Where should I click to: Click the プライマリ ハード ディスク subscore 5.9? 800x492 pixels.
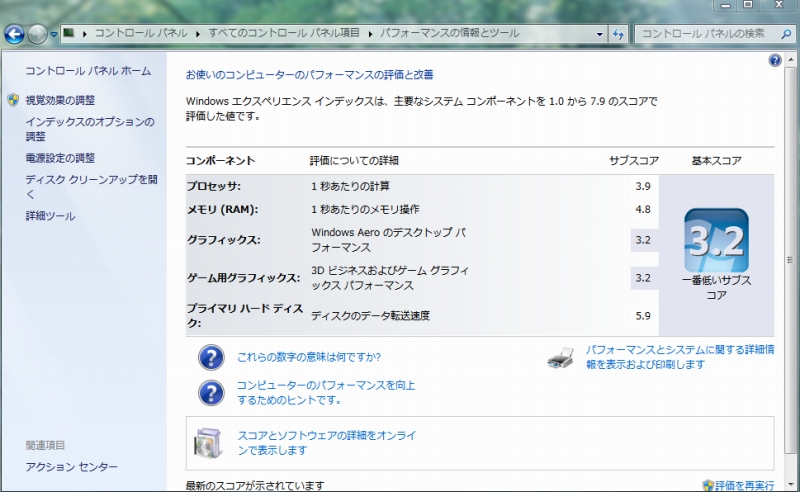click(x=643, y=316)
